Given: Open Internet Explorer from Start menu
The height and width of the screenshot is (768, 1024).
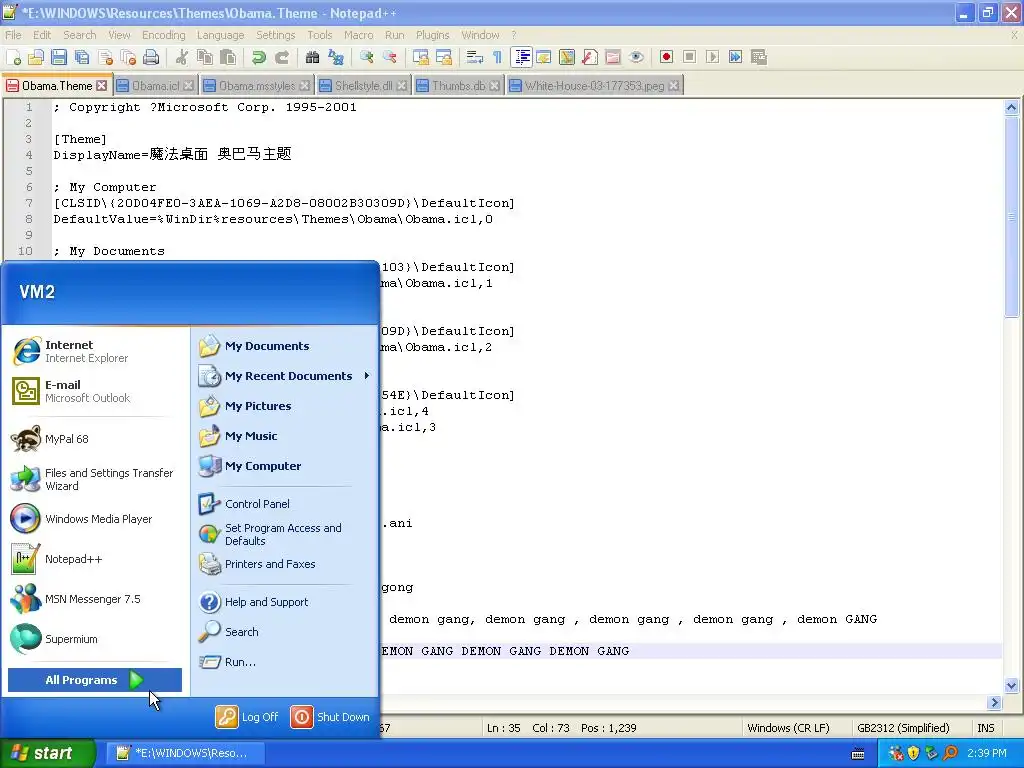Looking at the screenshot, I should (95, 351).
